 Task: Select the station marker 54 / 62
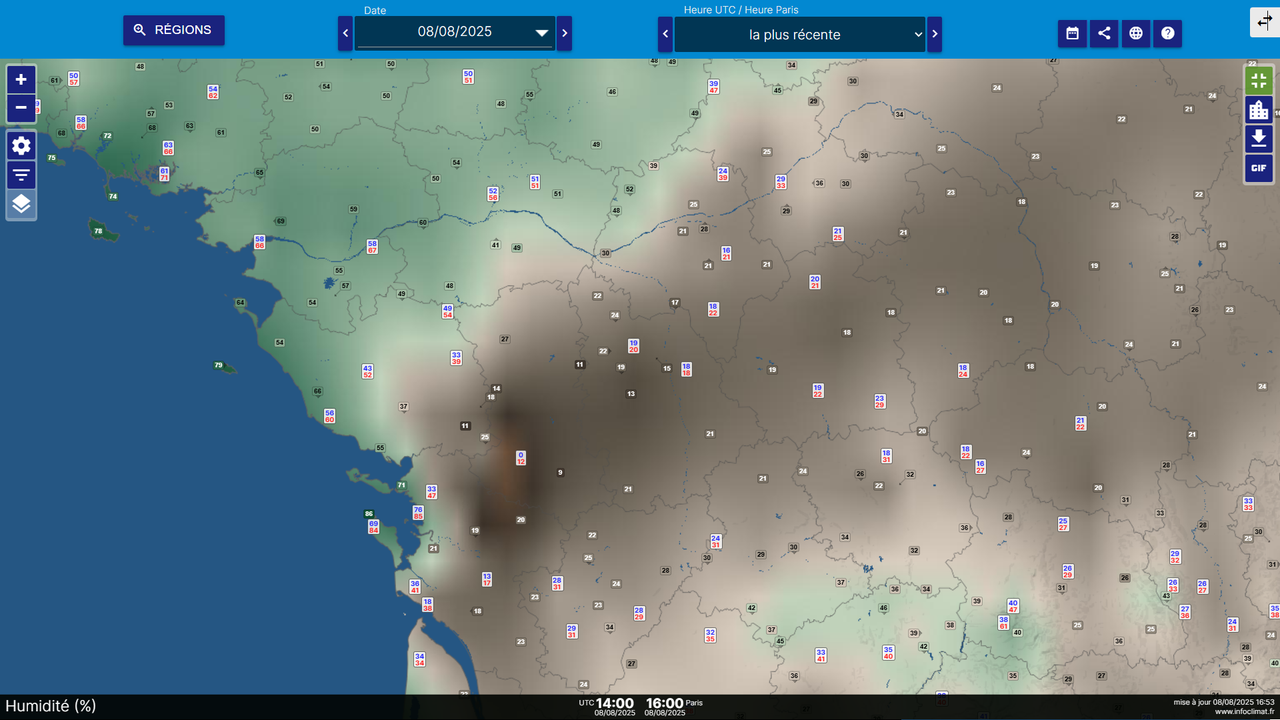213,92
